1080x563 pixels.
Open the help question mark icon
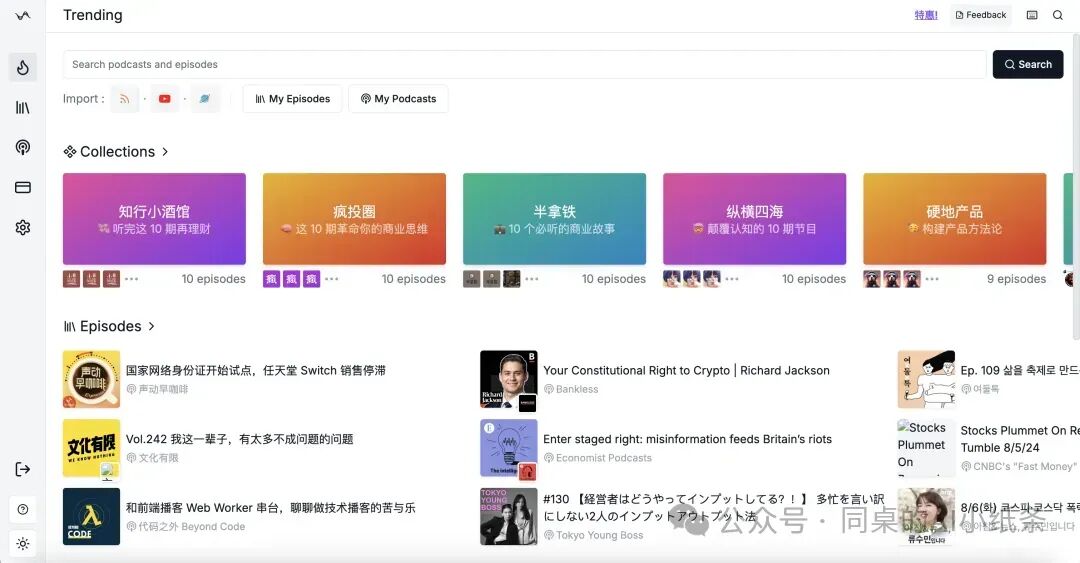coord(23,509)
